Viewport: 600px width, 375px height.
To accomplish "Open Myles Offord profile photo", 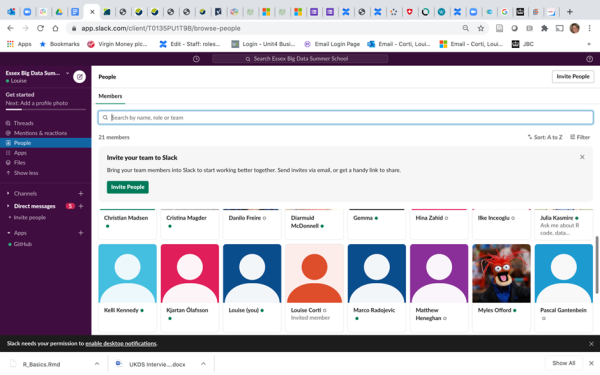I will point(501,273).
